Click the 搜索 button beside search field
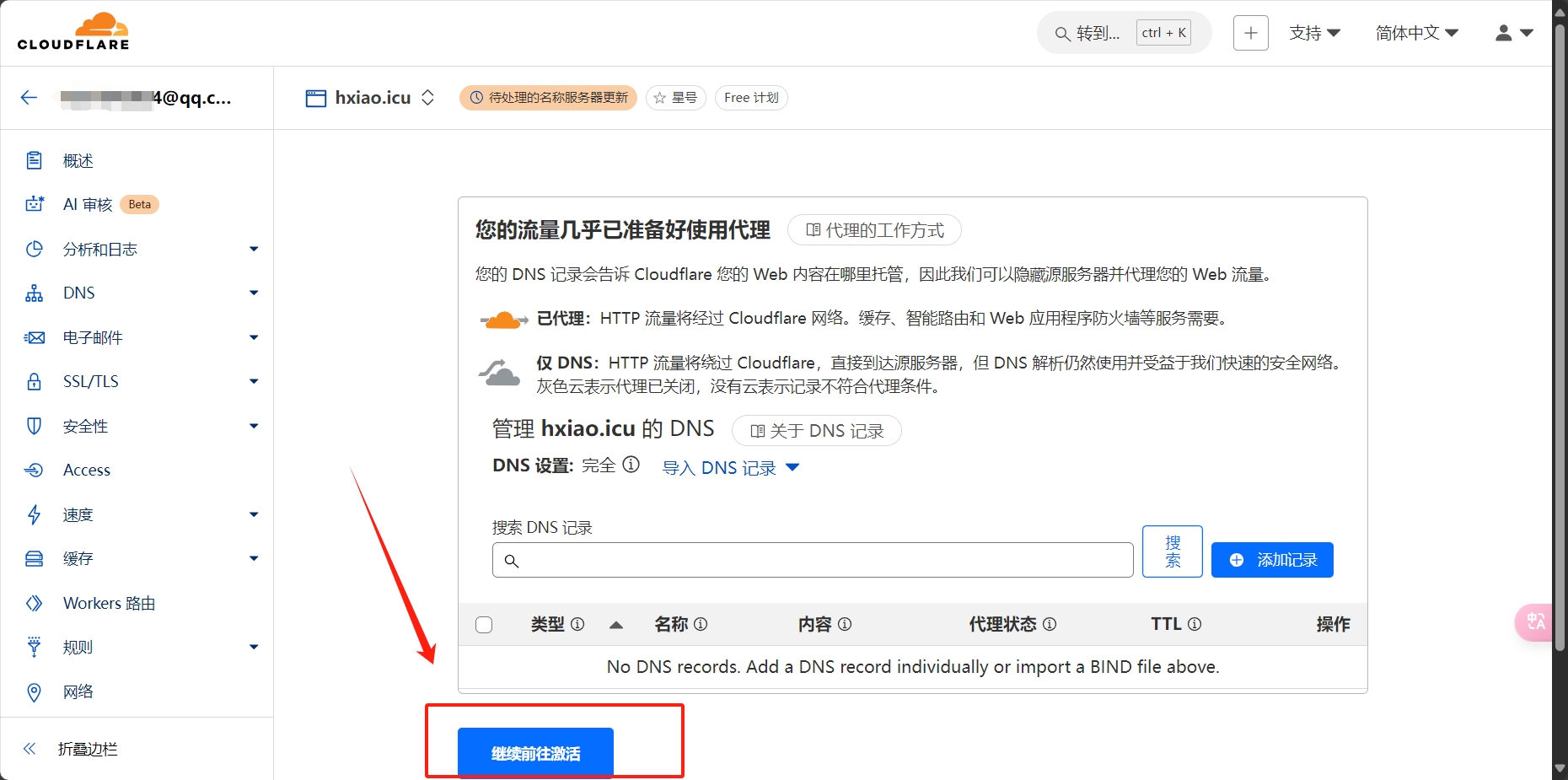 (x=1173, y=551)
